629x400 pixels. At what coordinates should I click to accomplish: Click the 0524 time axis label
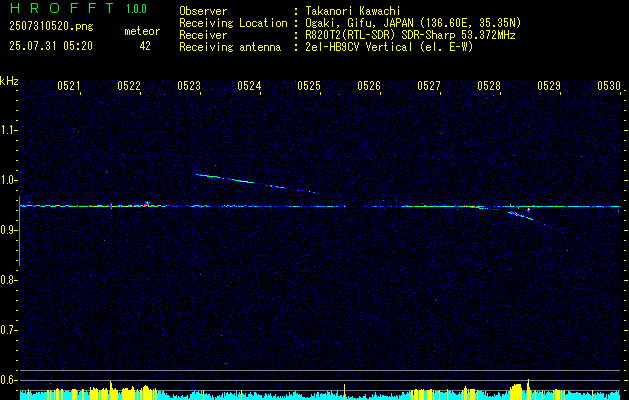tap(249, 85)
